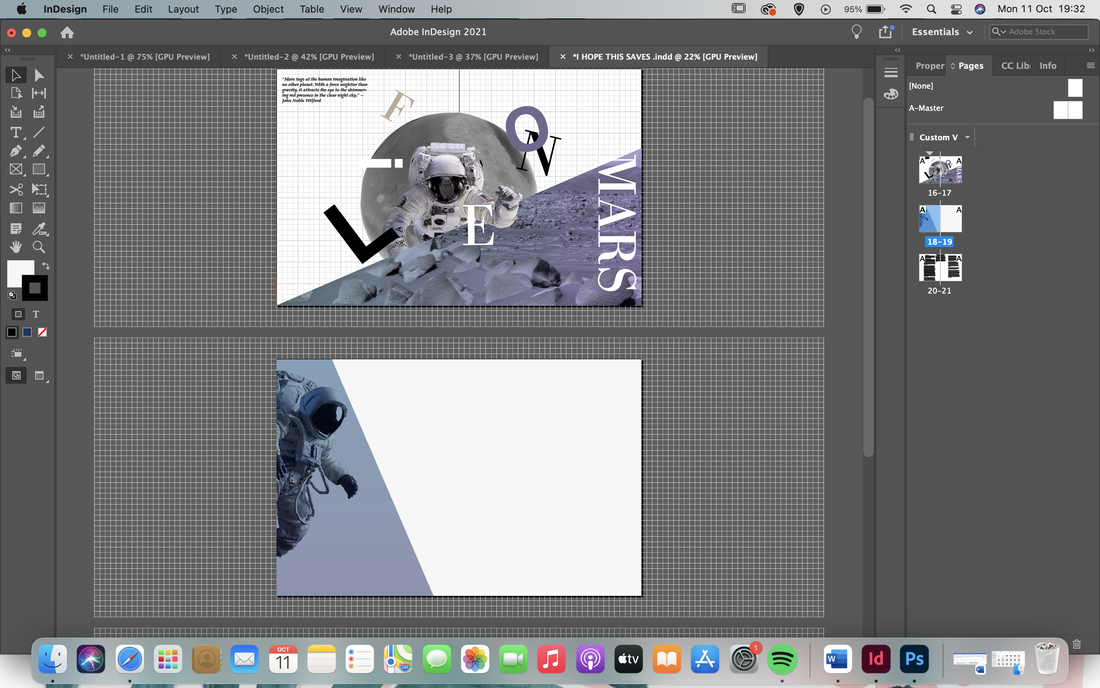1100x688 pixels.
Task: Expand the Custom V page size dropdown
Action: [x=945, y=137]
